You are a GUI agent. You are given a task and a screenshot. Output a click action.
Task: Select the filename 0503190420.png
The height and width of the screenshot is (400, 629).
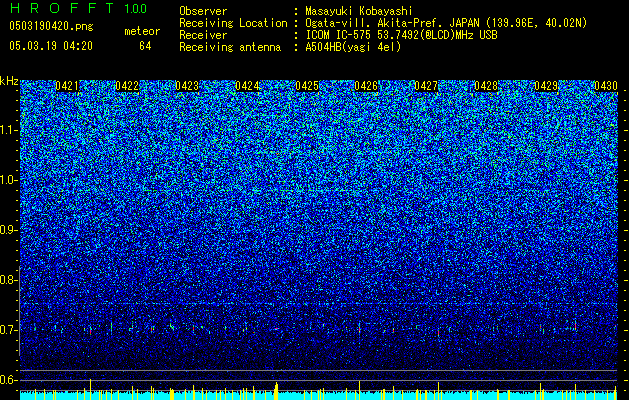coord(51,26)
